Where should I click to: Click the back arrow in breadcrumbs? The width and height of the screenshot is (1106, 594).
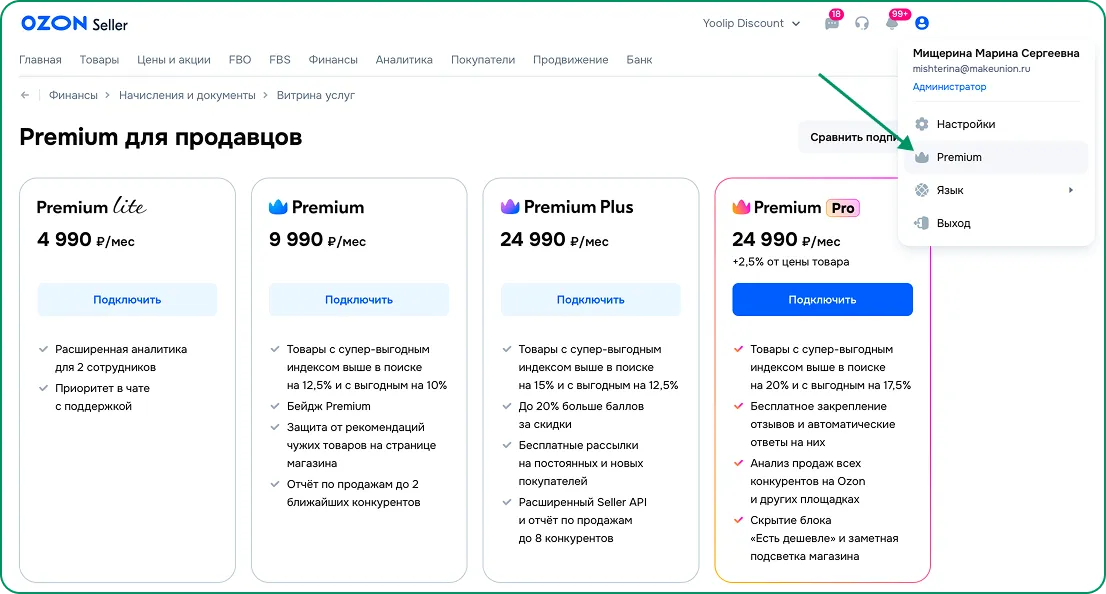point(25,95)
